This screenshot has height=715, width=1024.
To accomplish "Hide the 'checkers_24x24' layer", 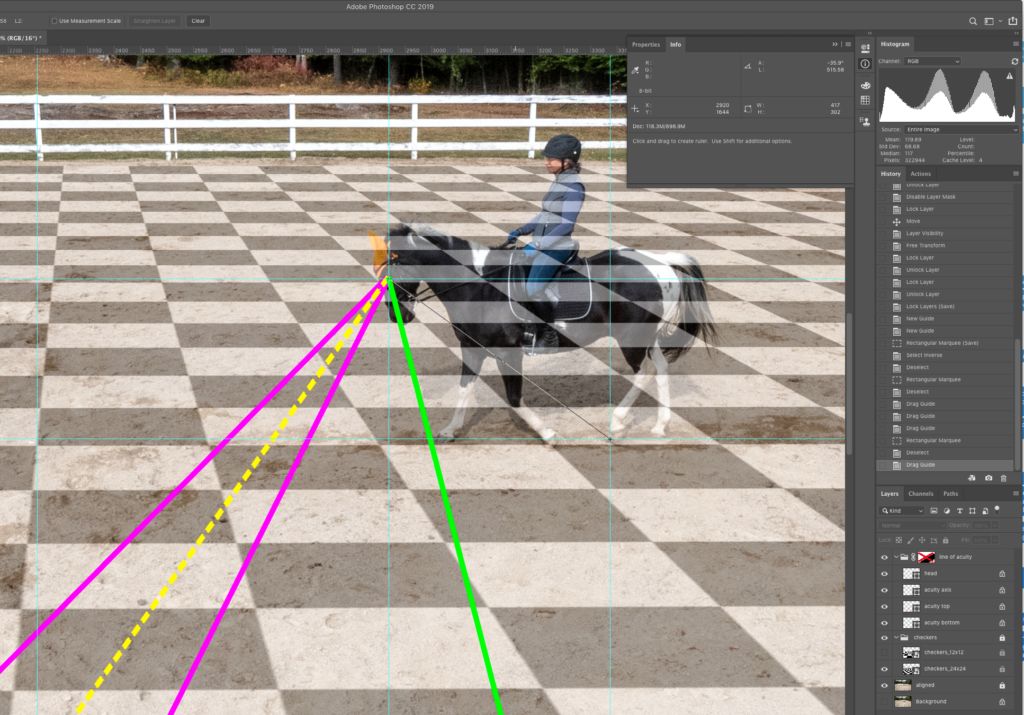I will [x=885, y=669].
